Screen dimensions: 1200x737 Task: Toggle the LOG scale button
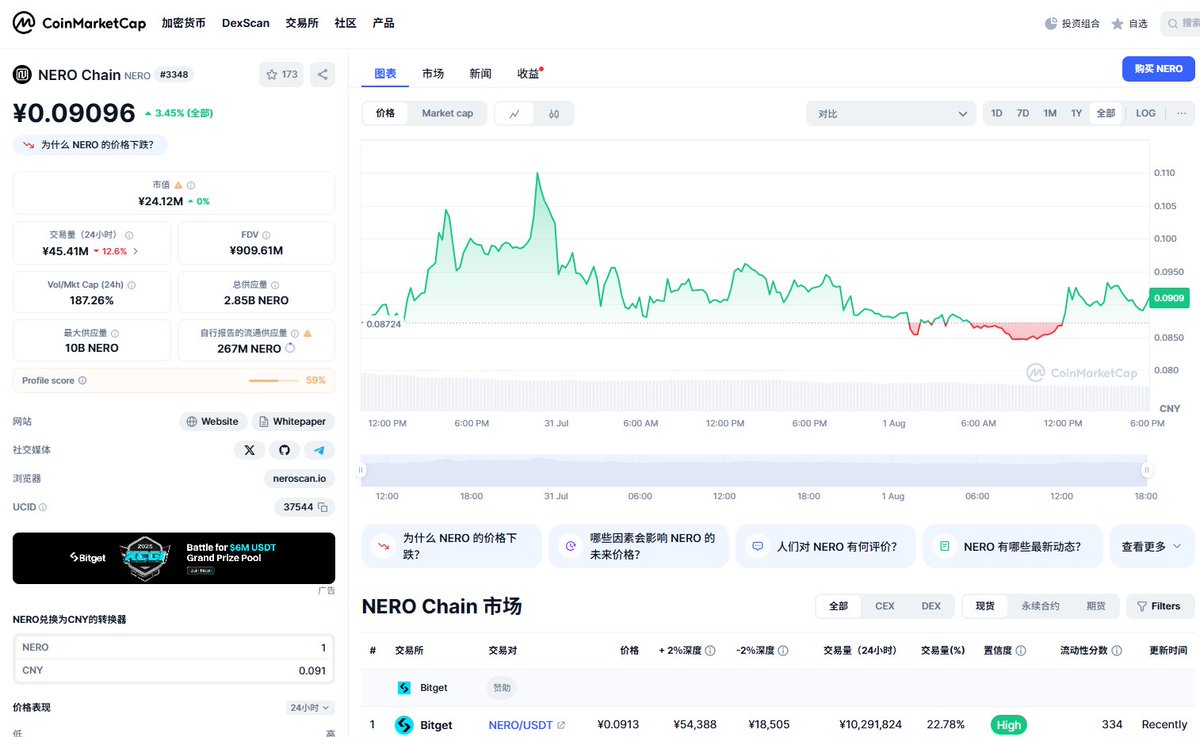click(1146, 113)
